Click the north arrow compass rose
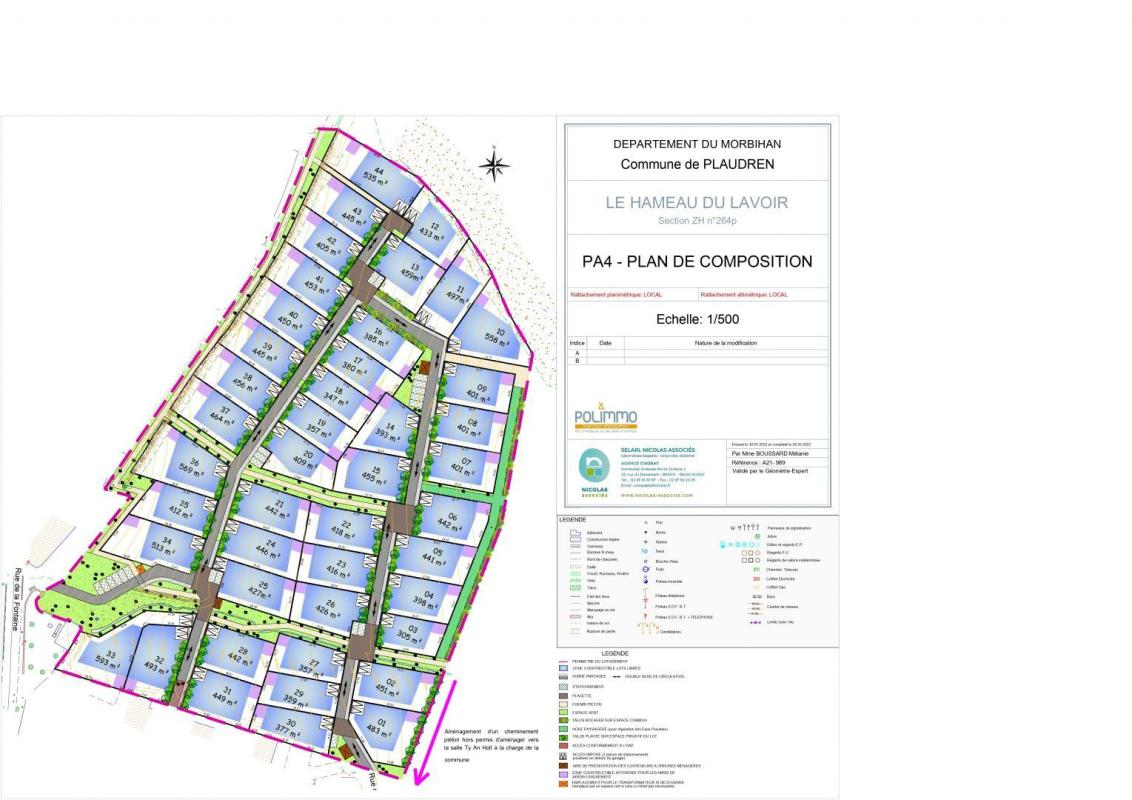Image resolution: width=1132 pixels, height=800 pixels. 494,165
